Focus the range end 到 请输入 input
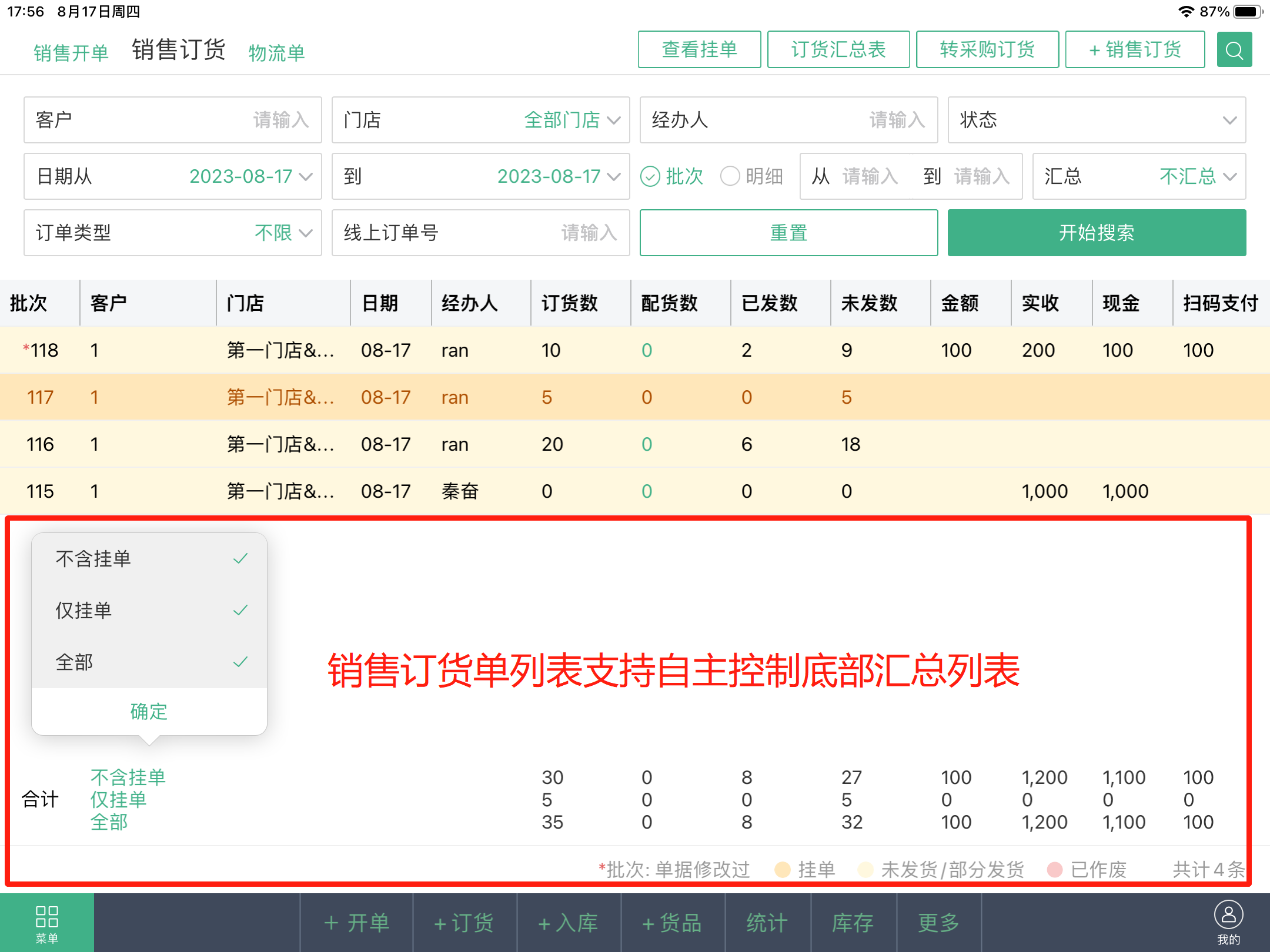The height and width of the screenshot is (952, 1270). point(982,176)
